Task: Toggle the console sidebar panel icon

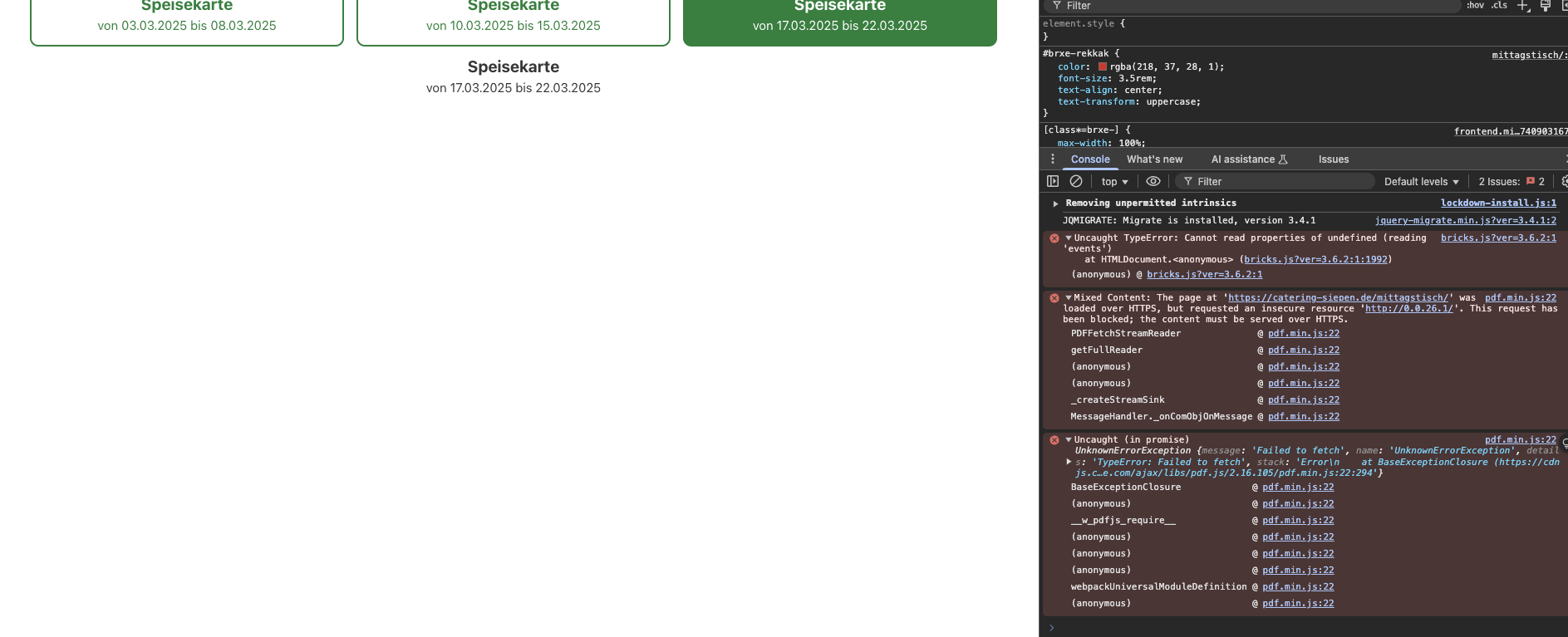Action: coord(1053,181)
